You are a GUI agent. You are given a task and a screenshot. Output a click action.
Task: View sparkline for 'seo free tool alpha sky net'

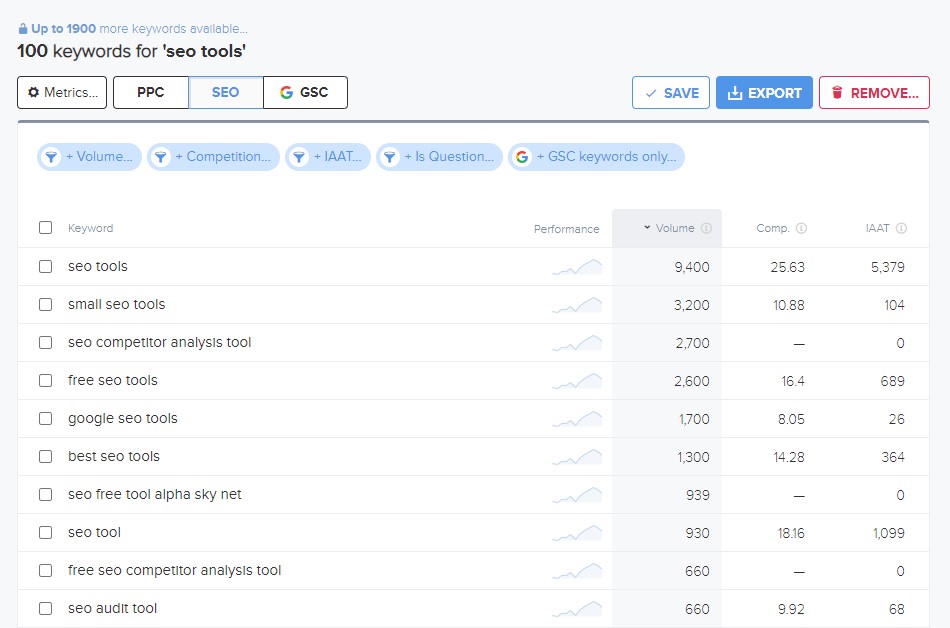coord(577,495)
